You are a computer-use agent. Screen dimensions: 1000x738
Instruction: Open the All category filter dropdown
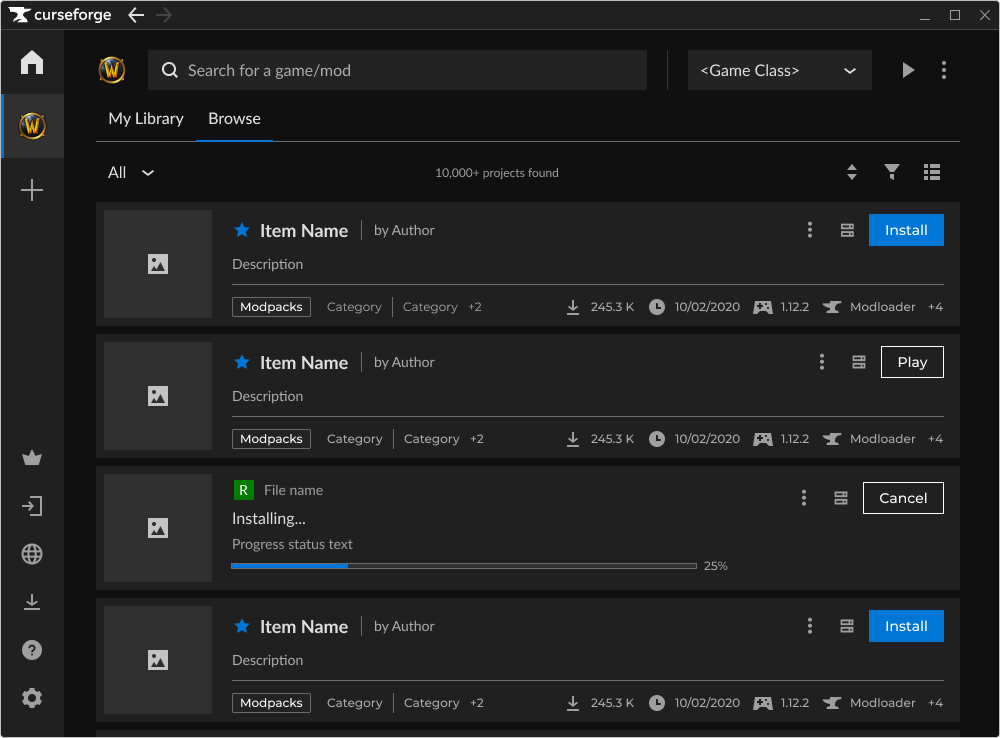point(131,173)
